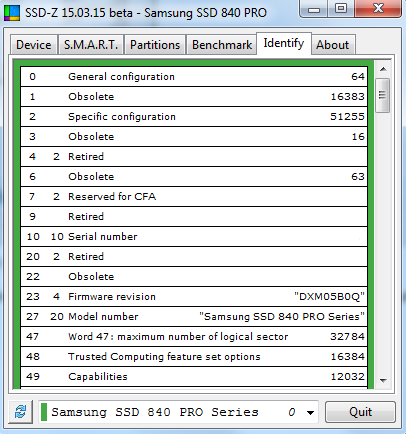
Task: Go to the Partitions tab
Action: tap(155, 45)
